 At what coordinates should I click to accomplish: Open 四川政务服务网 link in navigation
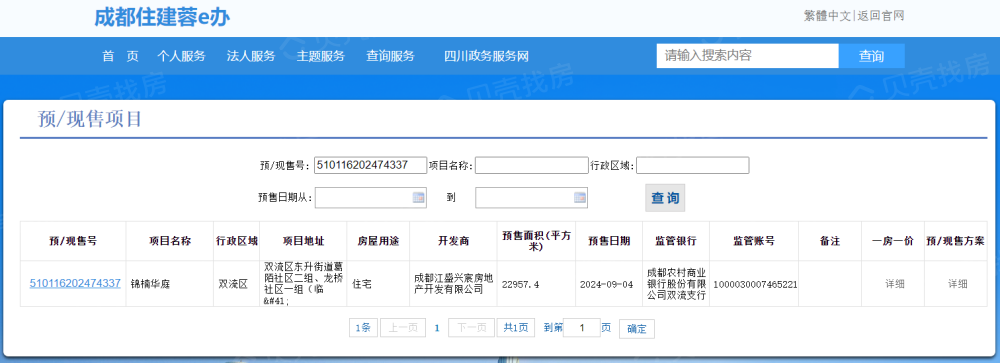coord(487,56)
